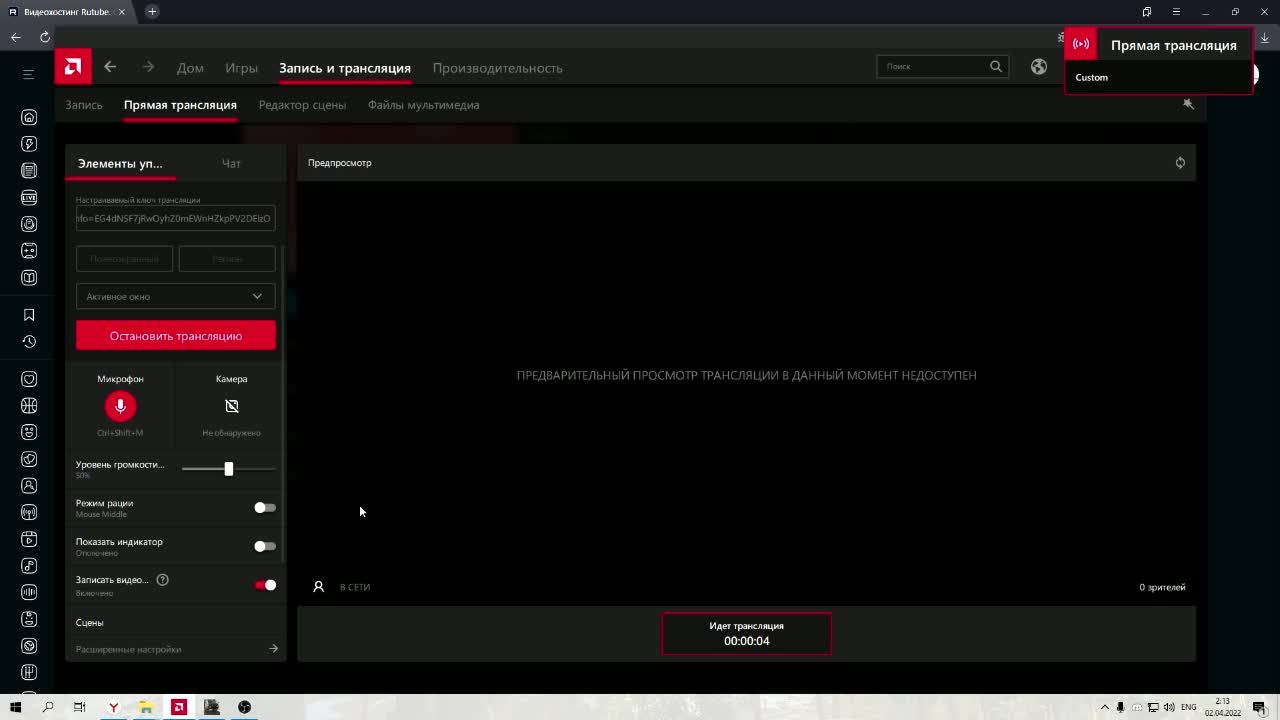The image size is (1280, 720).
Task: Click the viewer person icon next to В СЕТИ
Action: (x=318, y=587)
